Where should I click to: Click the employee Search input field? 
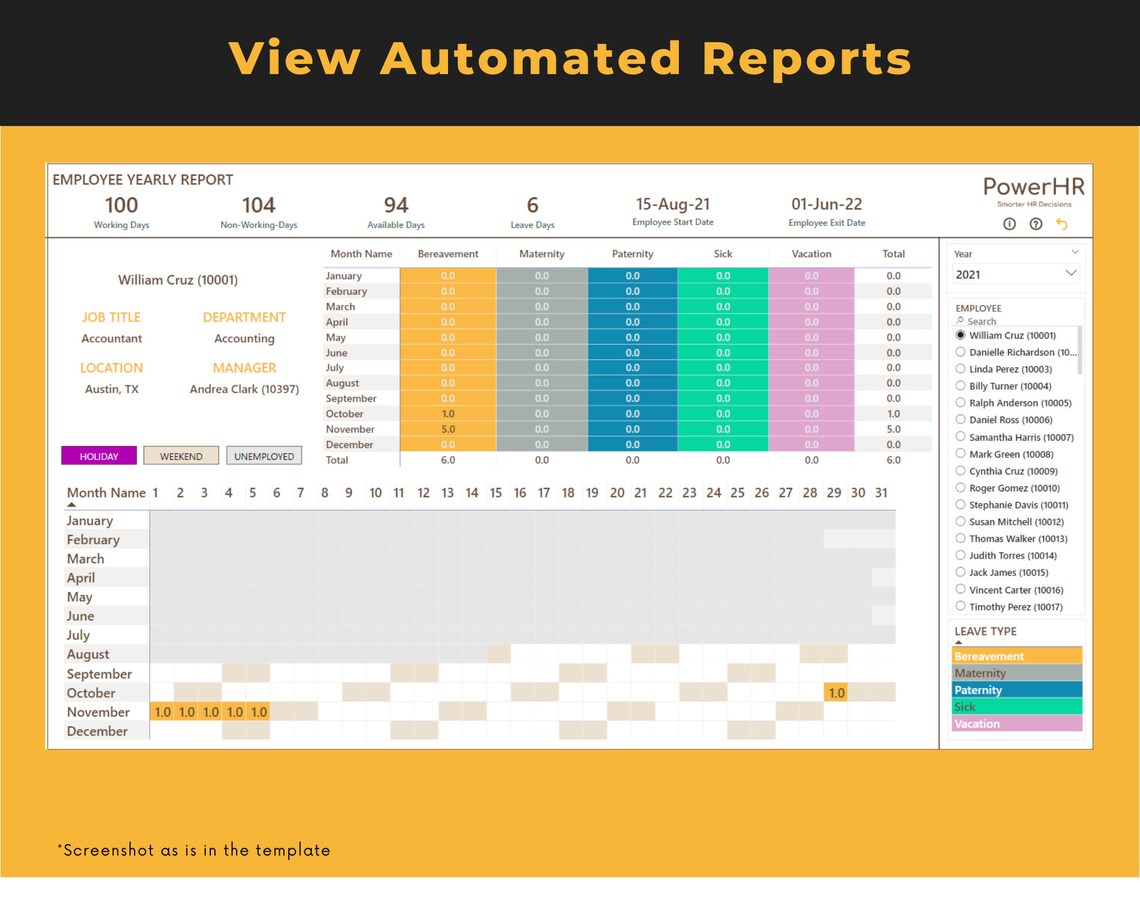(1000, 321)
